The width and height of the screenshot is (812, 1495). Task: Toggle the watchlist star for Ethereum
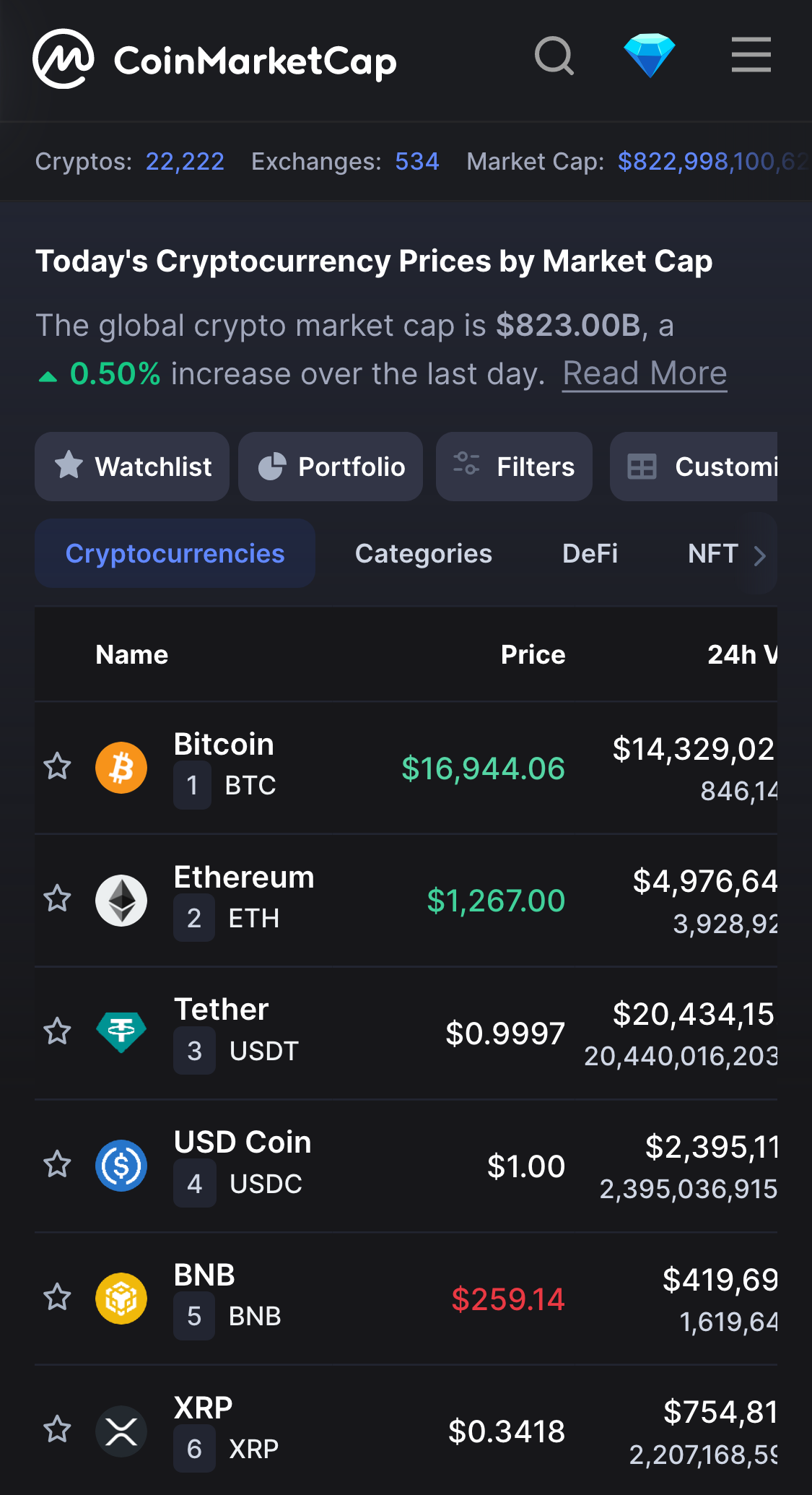tap(58, 899)
